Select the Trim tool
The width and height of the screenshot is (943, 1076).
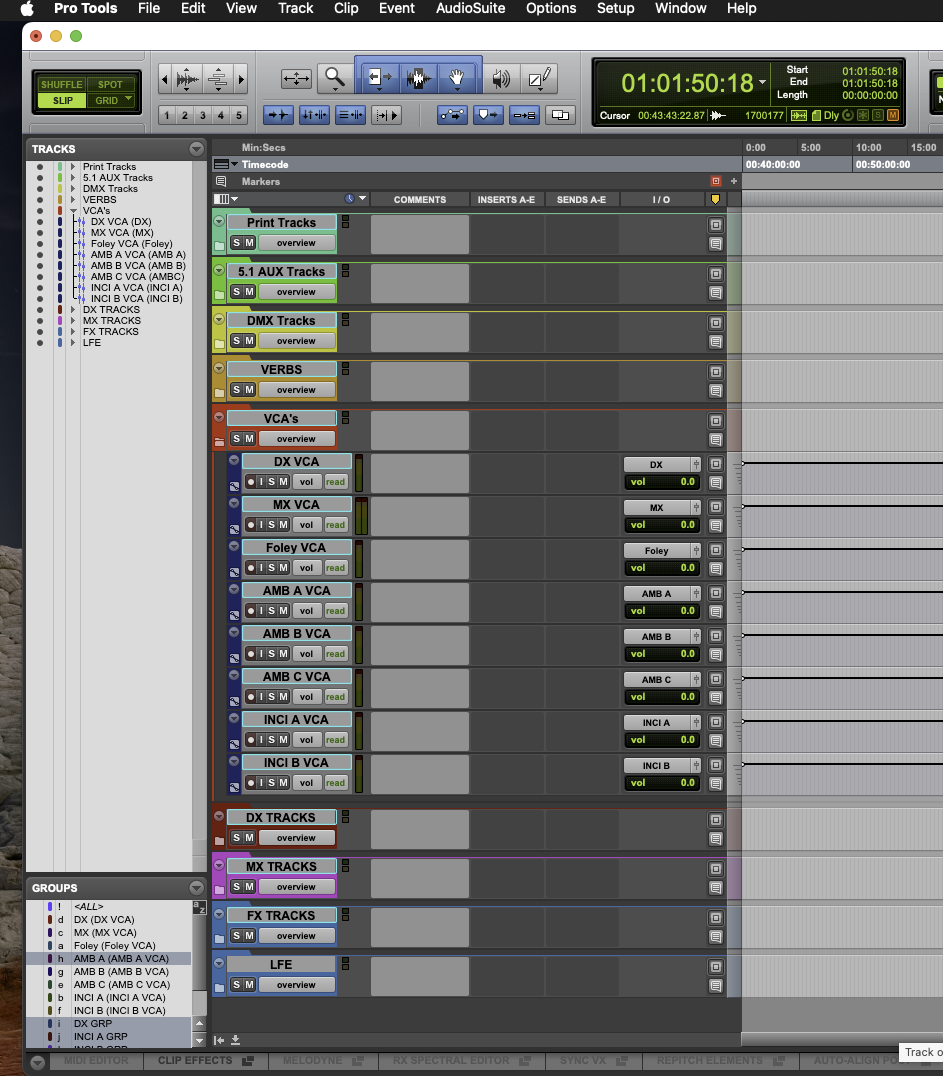[379, 78]
